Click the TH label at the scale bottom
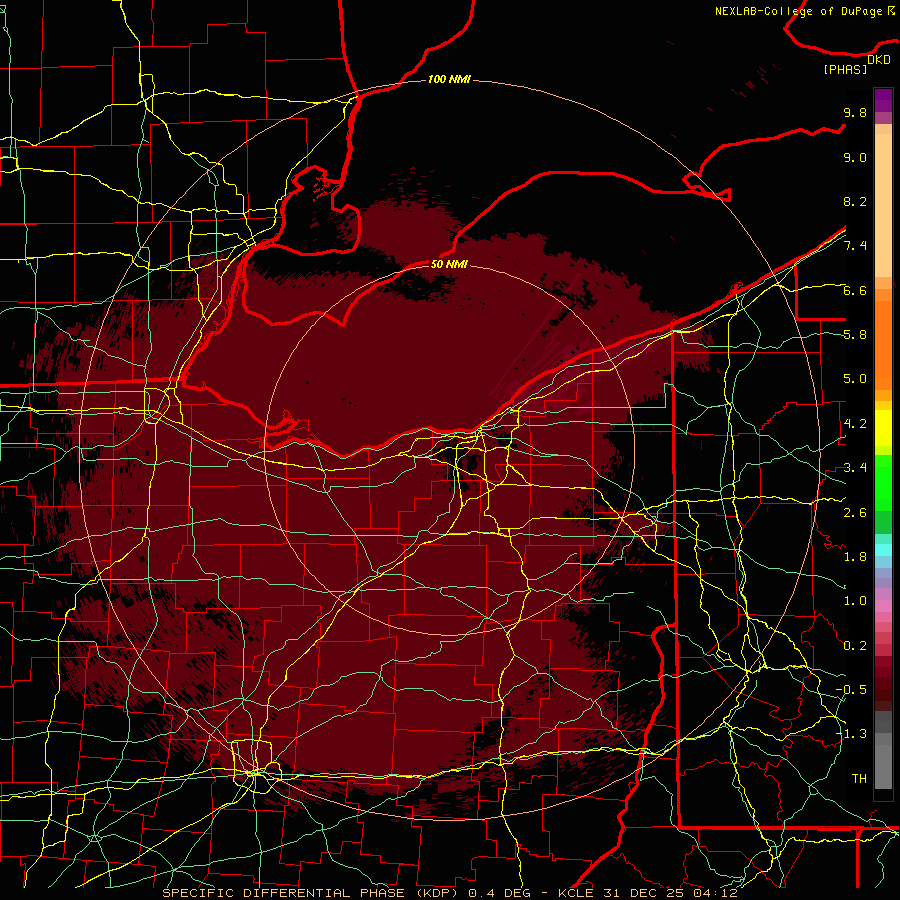The width and height of the screenshot is (900, 900). click(x=859, y=779)
